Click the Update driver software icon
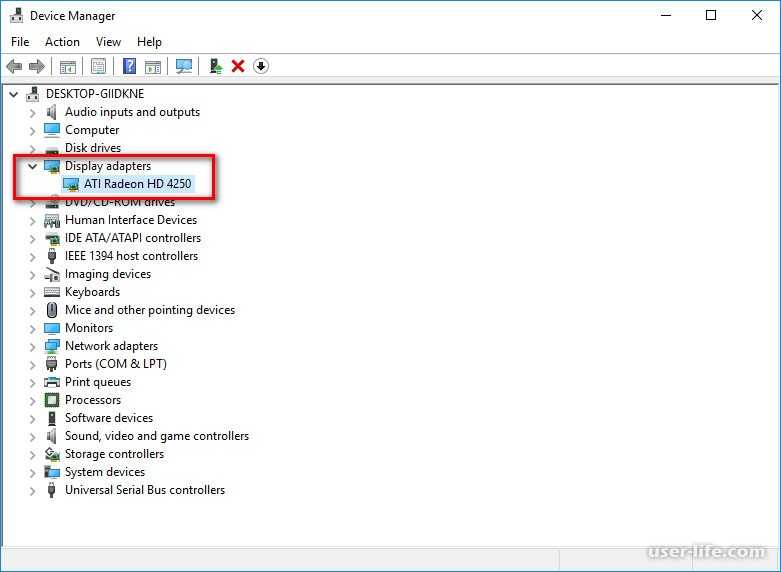781x572 pixels. coord(216,66)
